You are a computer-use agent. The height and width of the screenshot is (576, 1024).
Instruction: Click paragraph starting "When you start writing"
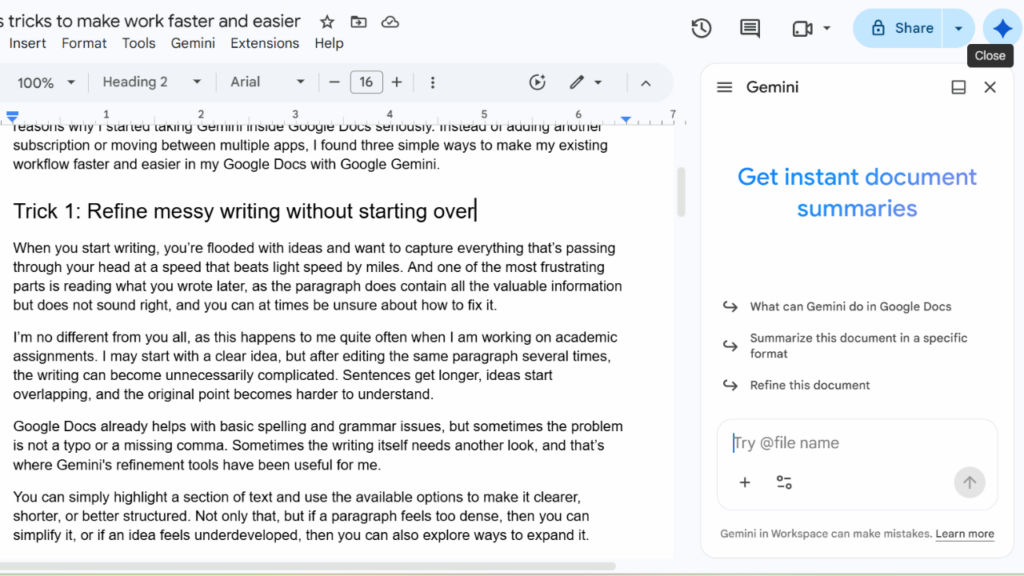pos(317,276)
